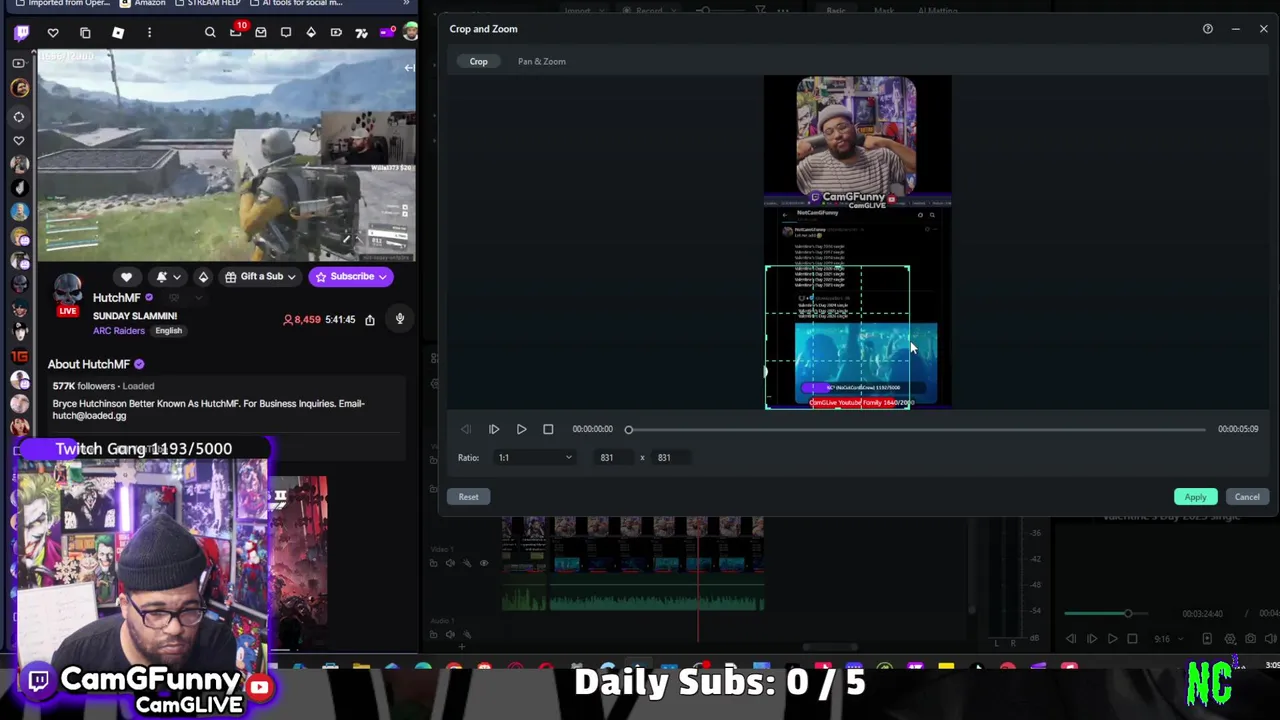Image resolution: width=1280 pixels, height=720 pixels.
Task: Open the chat bubble icon in Twitch top bar
Action: [285, 33]
